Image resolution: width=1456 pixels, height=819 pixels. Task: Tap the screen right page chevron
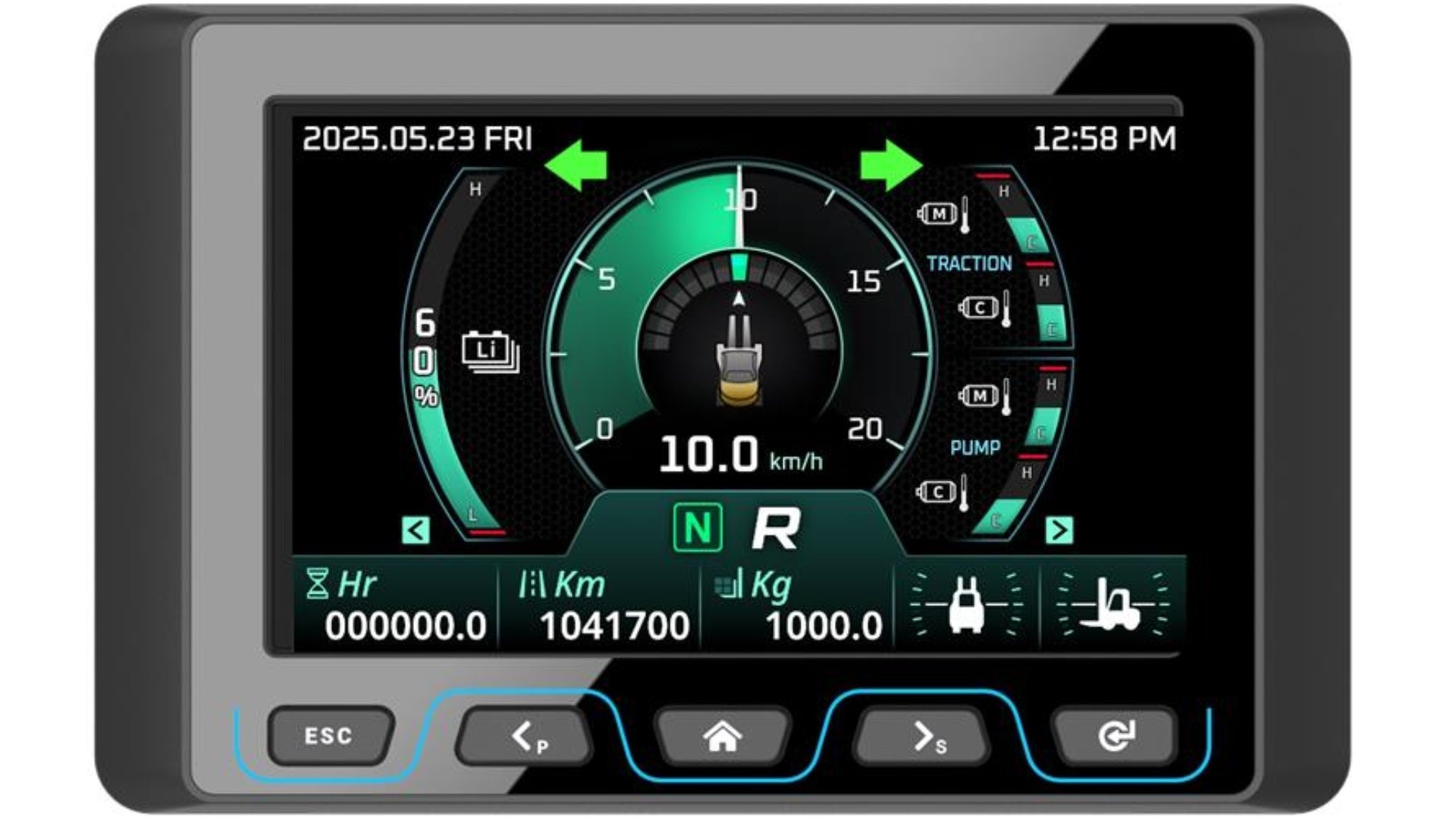tap(1059, 530)
